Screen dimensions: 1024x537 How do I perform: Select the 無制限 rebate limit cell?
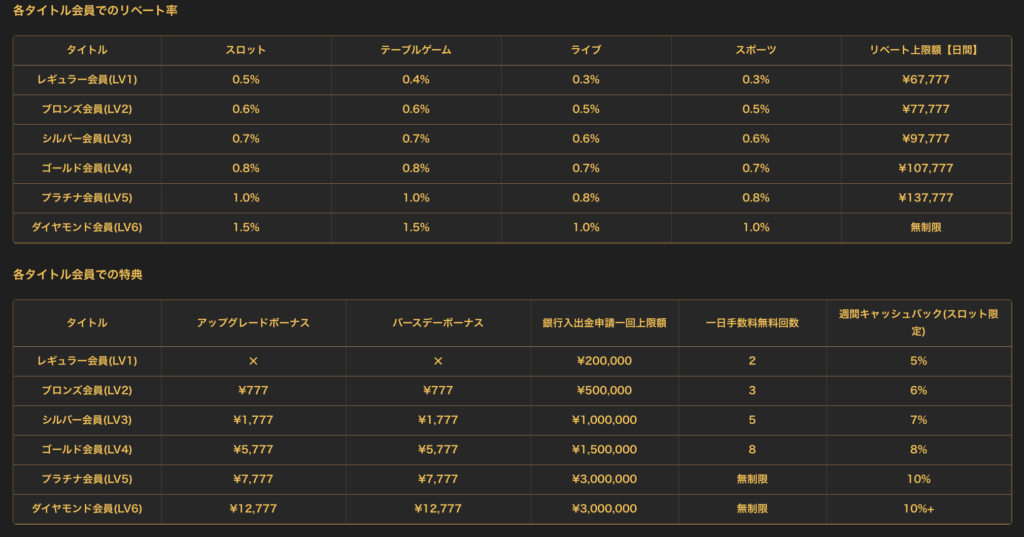925,227
